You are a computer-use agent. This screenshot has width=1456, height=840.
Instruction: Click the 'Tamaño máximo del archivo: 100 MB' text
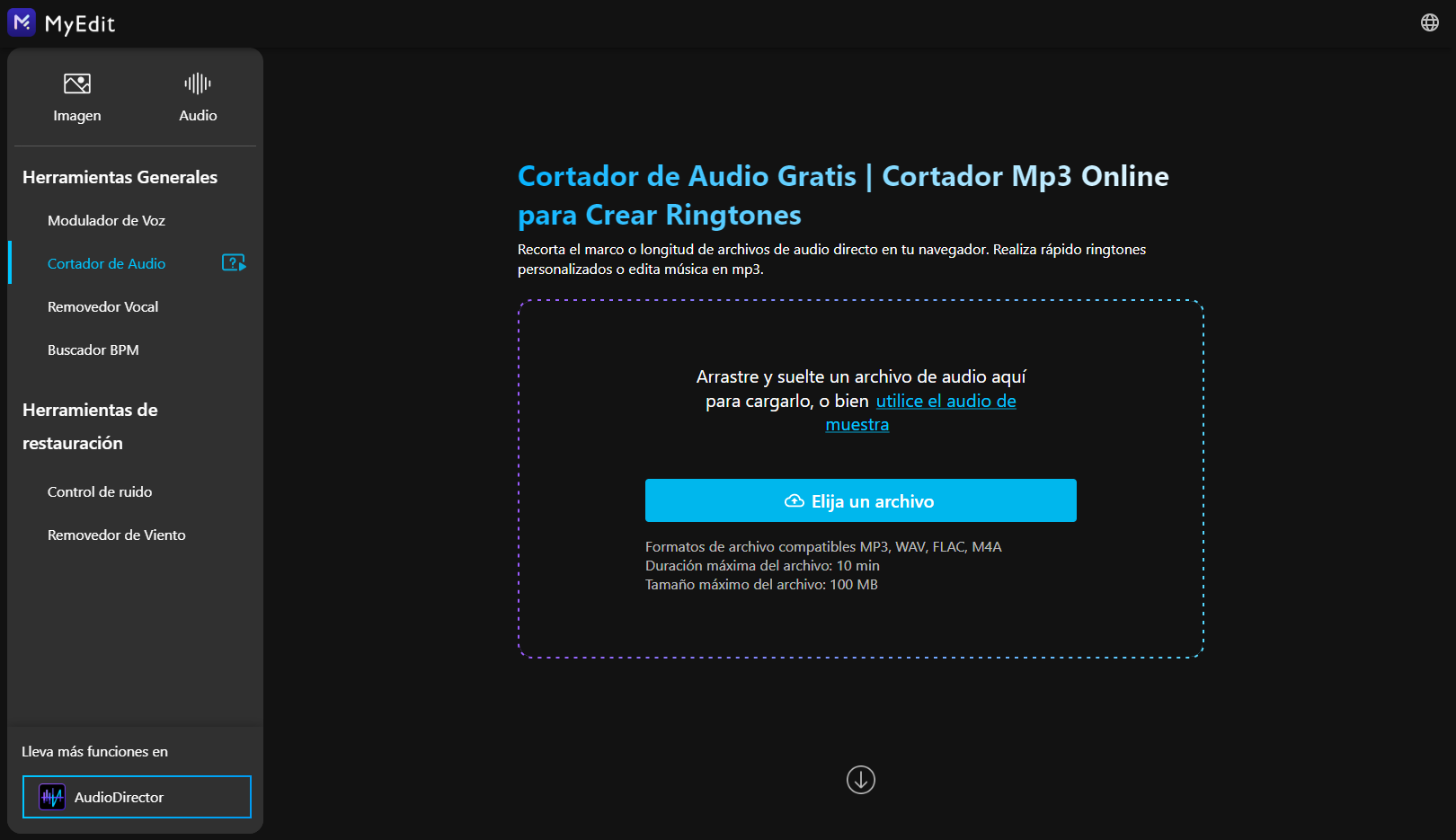(x=761, y=584)
